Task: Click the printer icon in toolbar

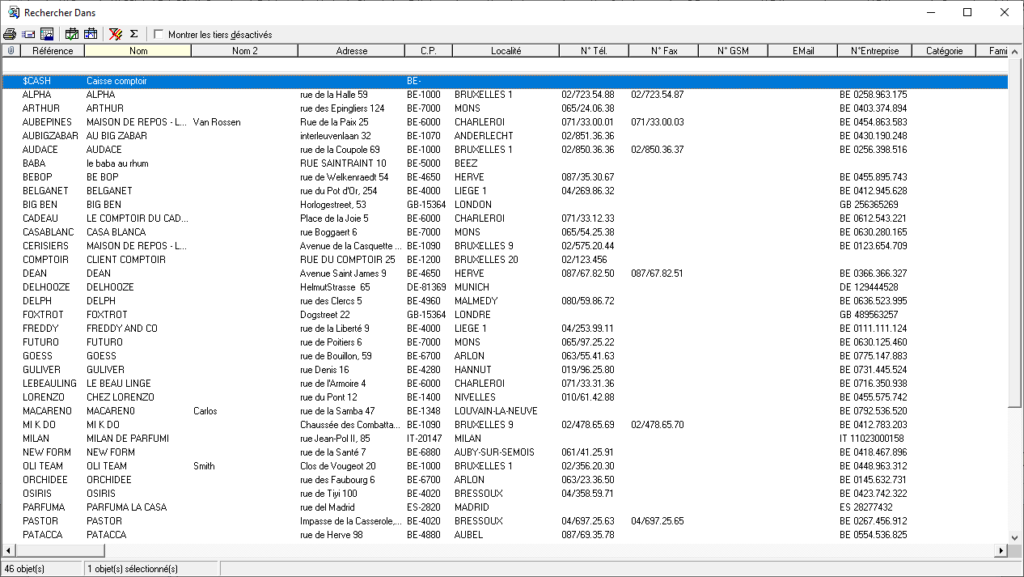Action: point(10,34)
